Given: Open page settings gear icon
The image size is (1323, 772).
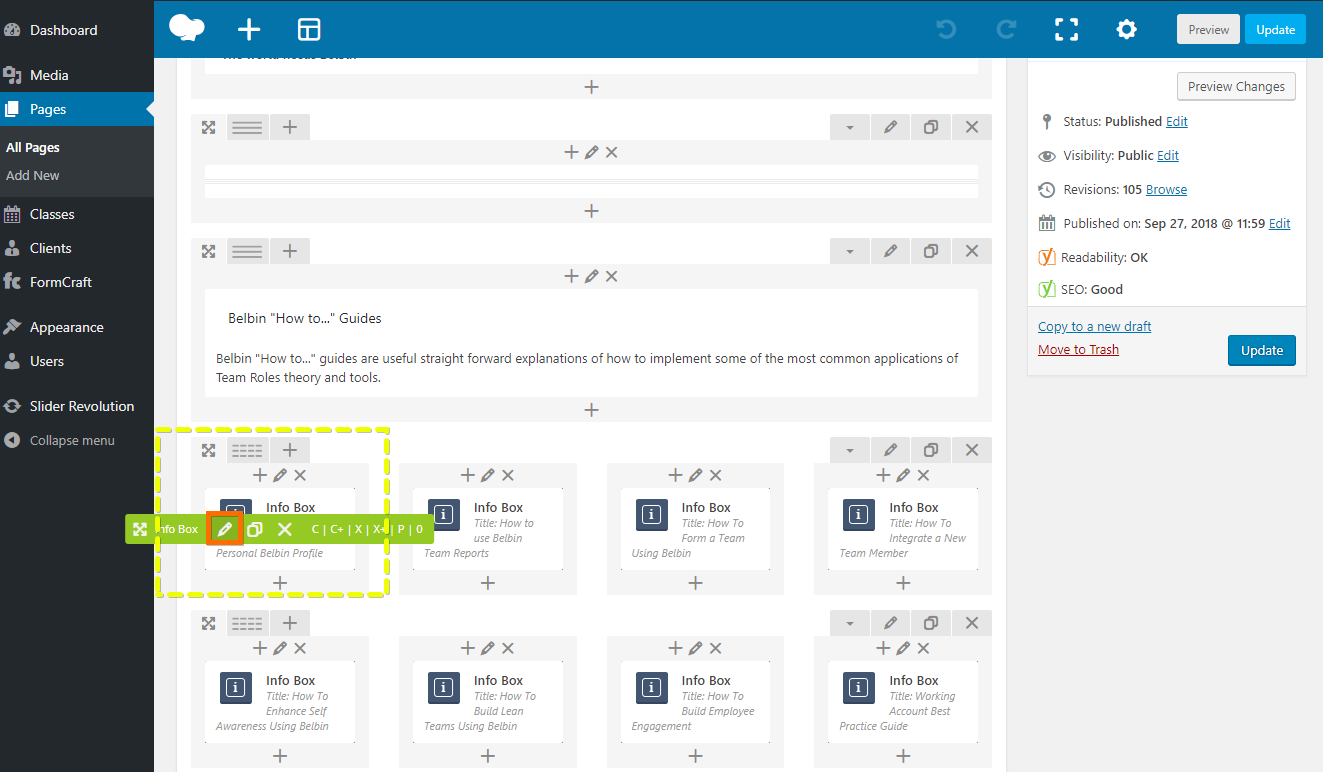Looking at the screenshot, I should point(1126,30).
